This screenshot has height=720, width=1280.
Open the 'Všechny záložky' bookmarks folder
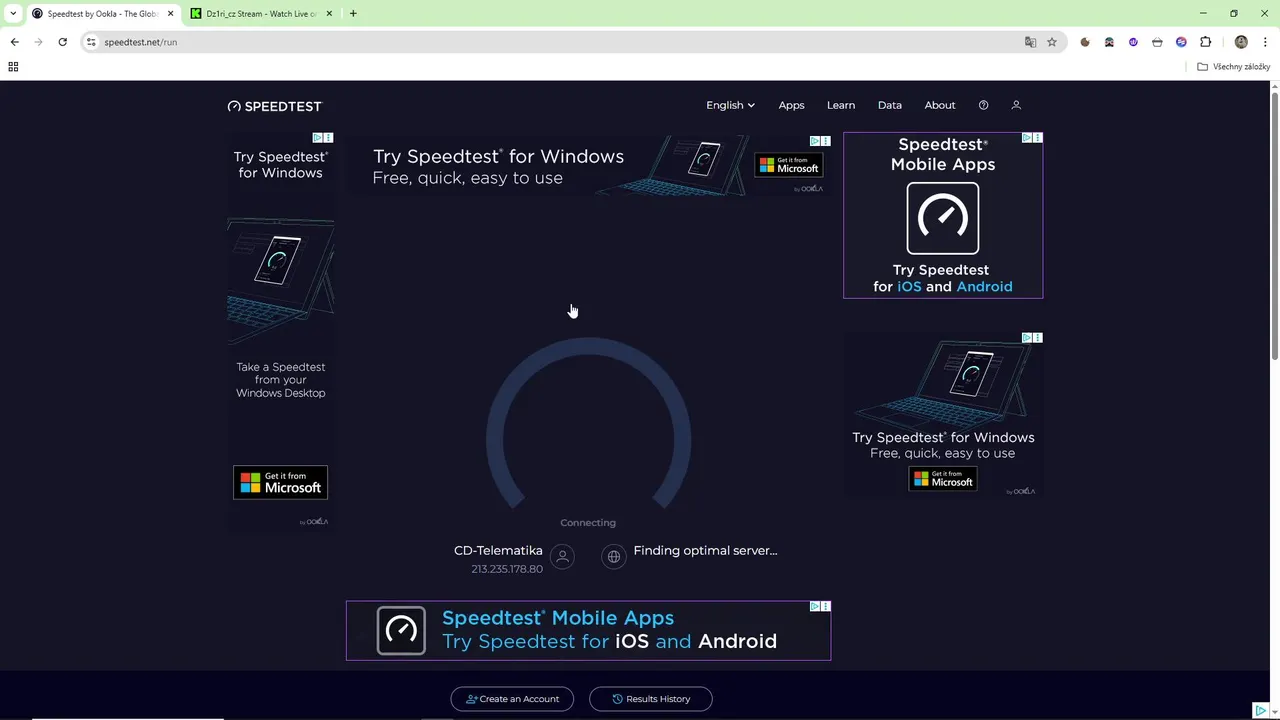1234,67
